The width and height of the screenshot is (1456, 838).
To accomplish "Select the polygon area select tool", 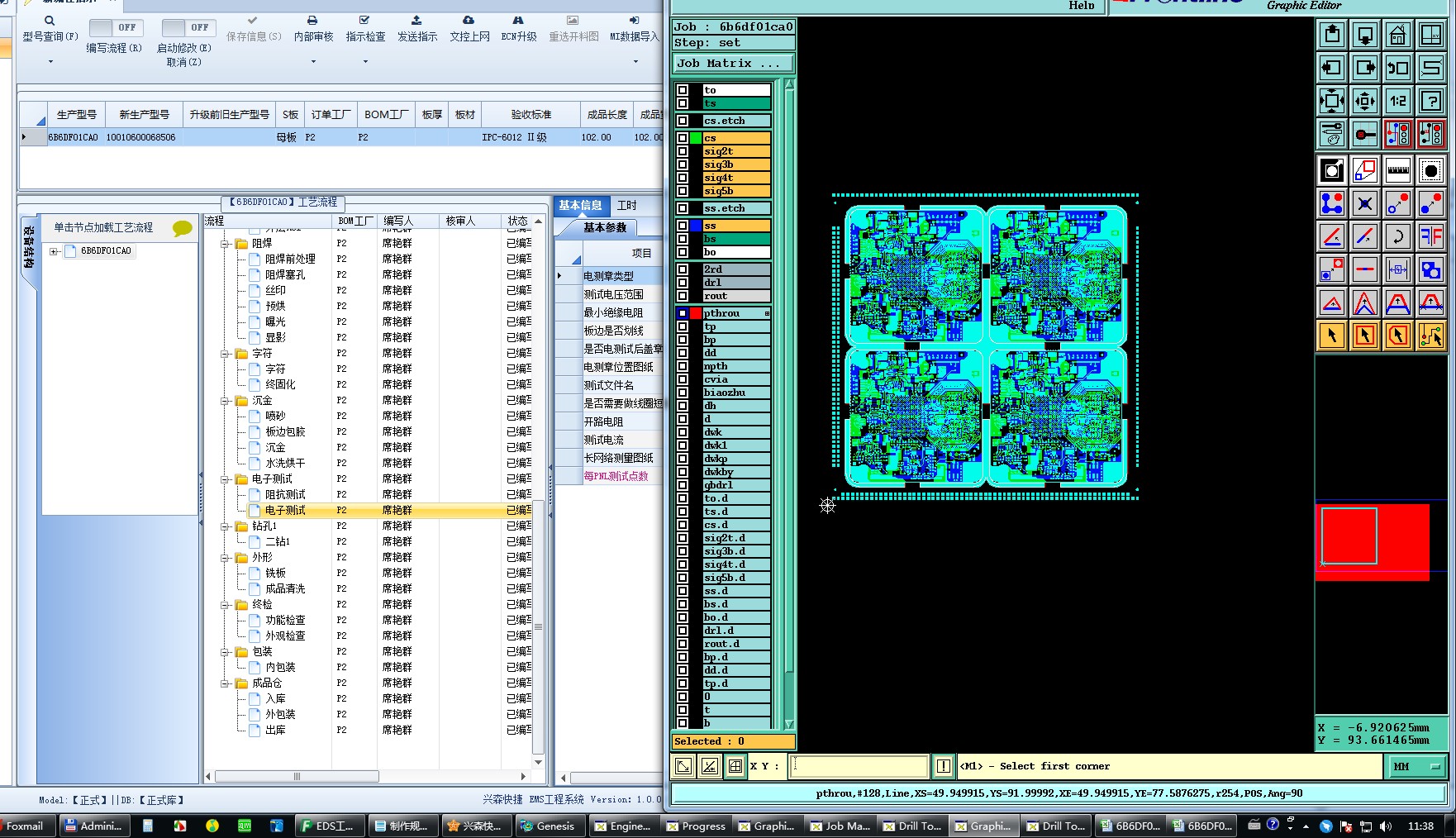I will (1397, 336).
